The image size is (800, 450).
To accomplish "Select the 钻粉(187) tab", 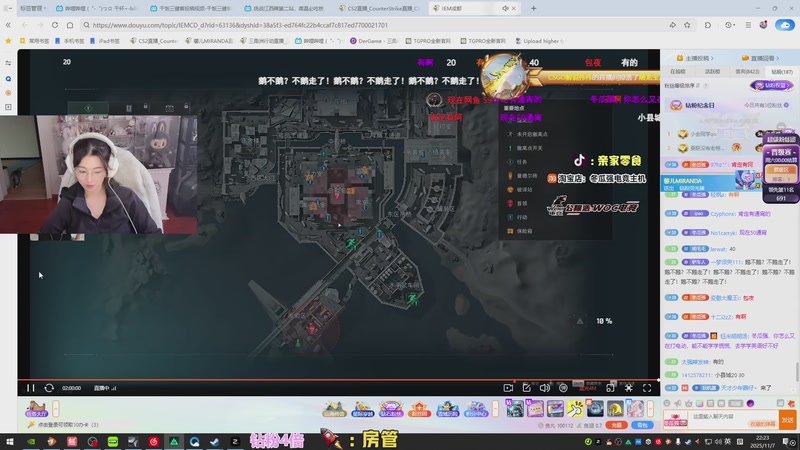I will [781, 72].
